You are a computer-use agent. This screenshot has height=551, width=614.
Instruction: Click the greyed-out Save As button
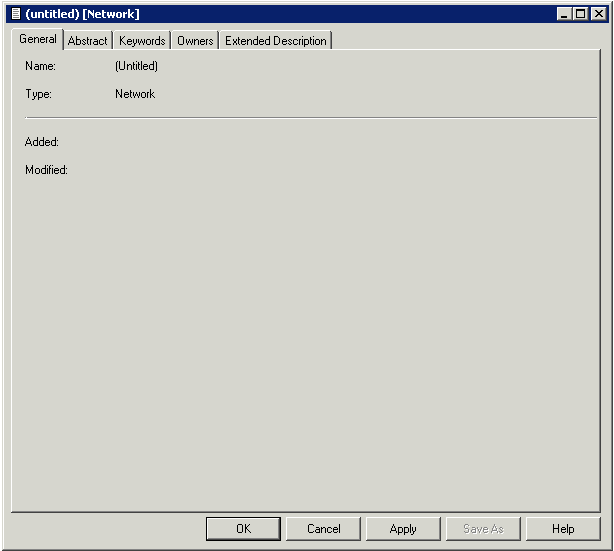pyautogui.click(x=483, y=529)
